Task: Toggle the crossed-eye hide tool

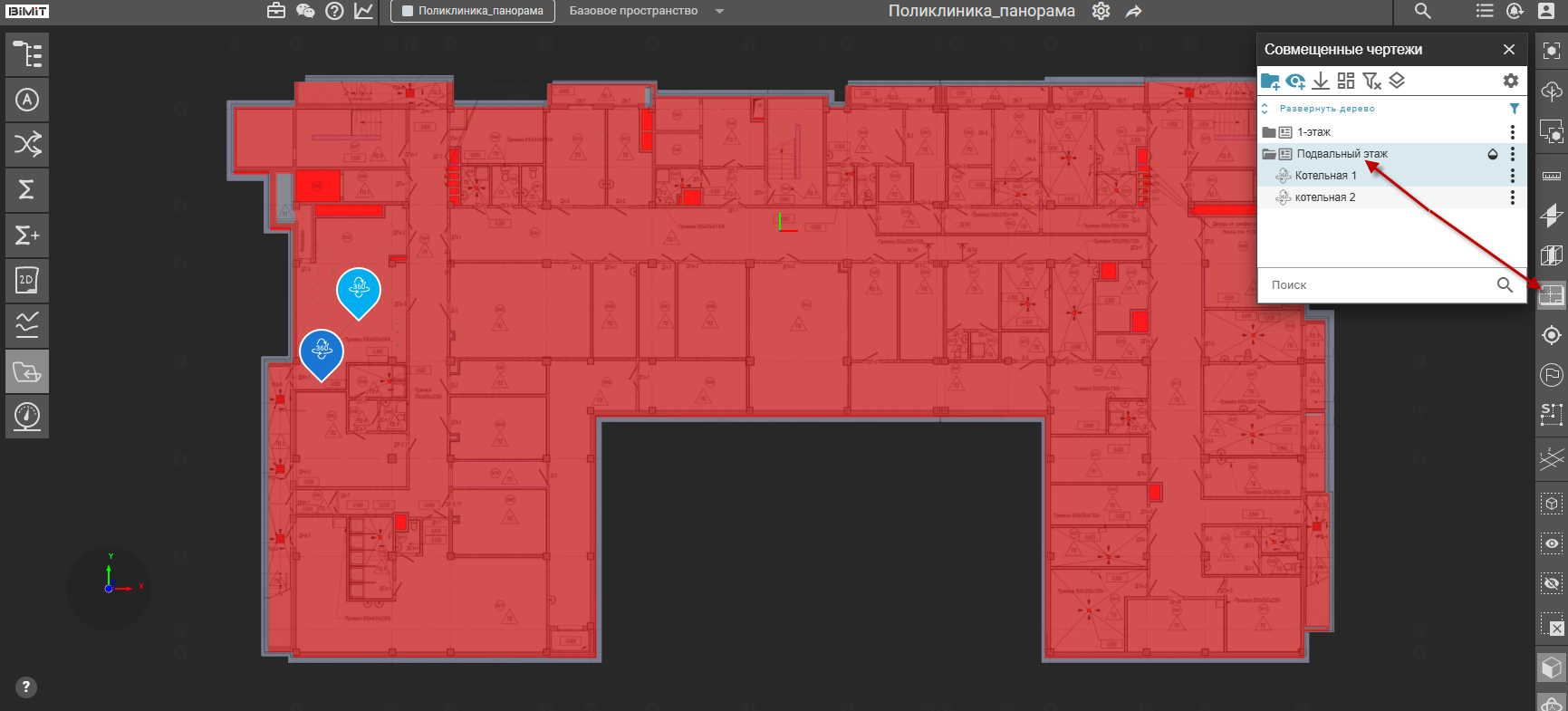Action: pos(1552,584)
